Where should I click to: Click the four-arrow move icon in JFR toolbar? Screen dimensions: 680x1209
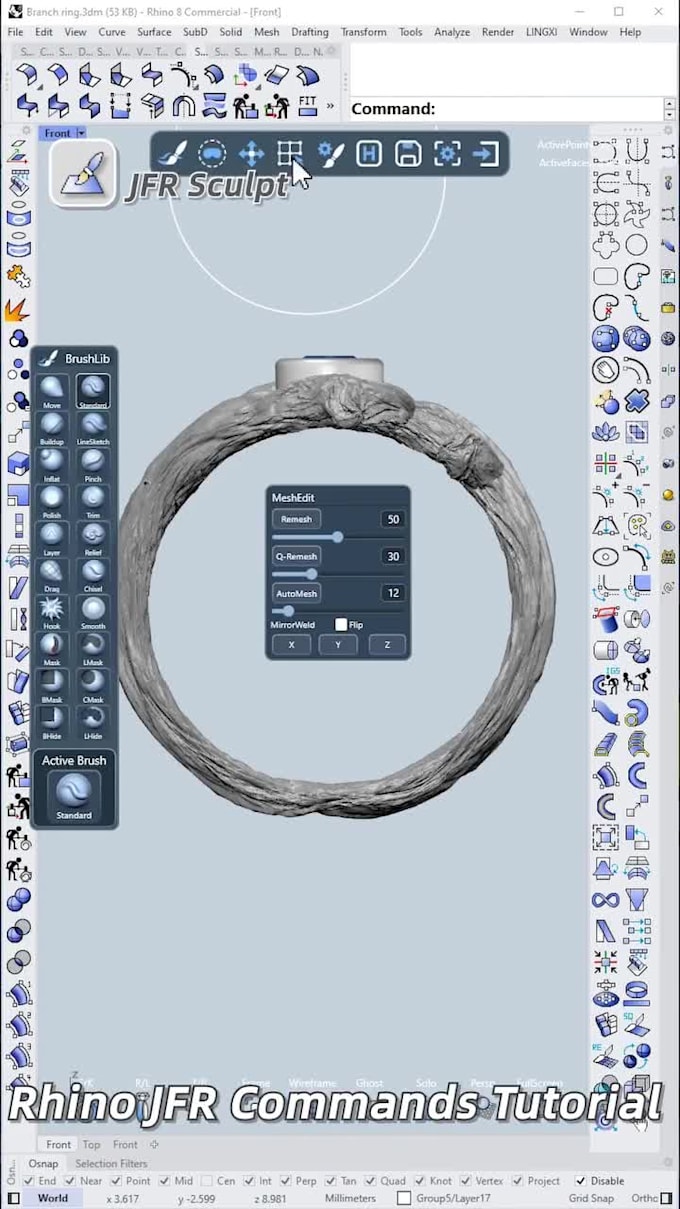point(251,153)
